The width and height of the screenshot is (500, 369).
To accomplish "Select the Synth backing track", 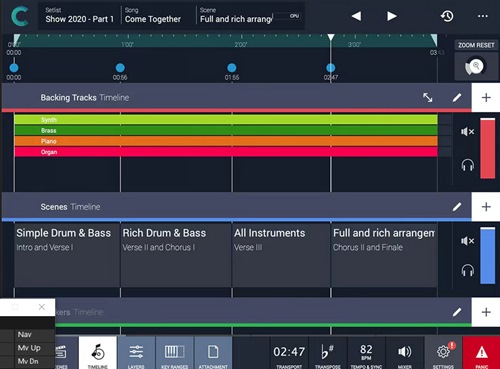I will tap(226, 120).
